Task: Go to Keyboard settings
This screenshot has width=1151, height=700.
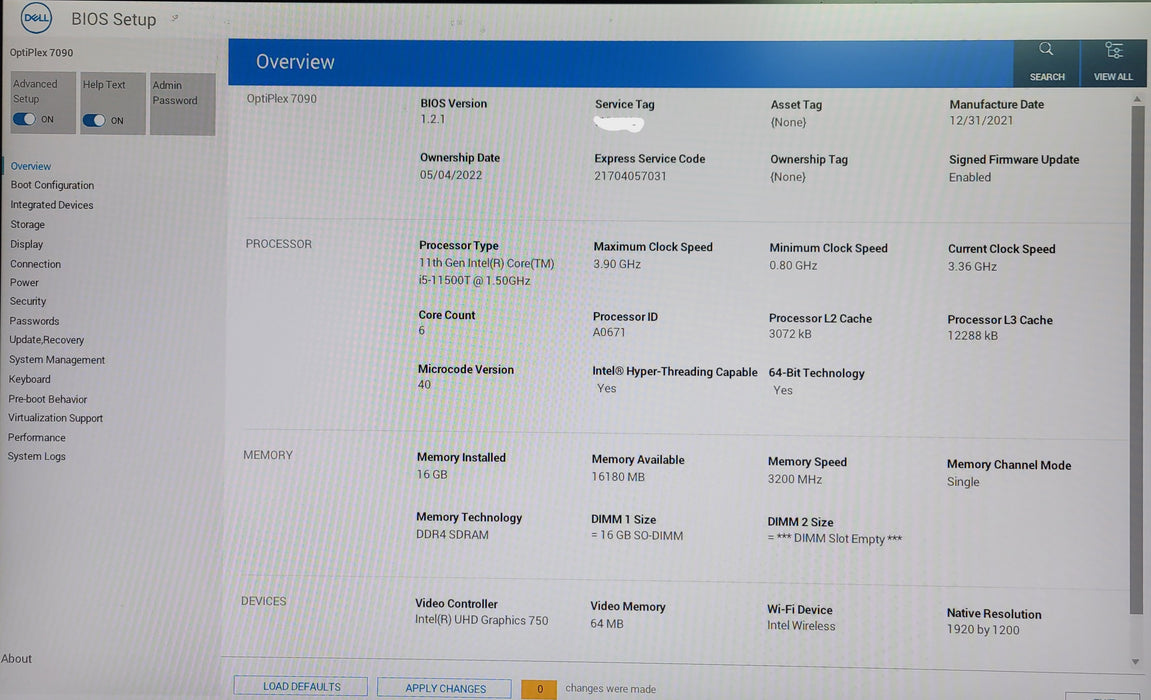Action: 29,379
